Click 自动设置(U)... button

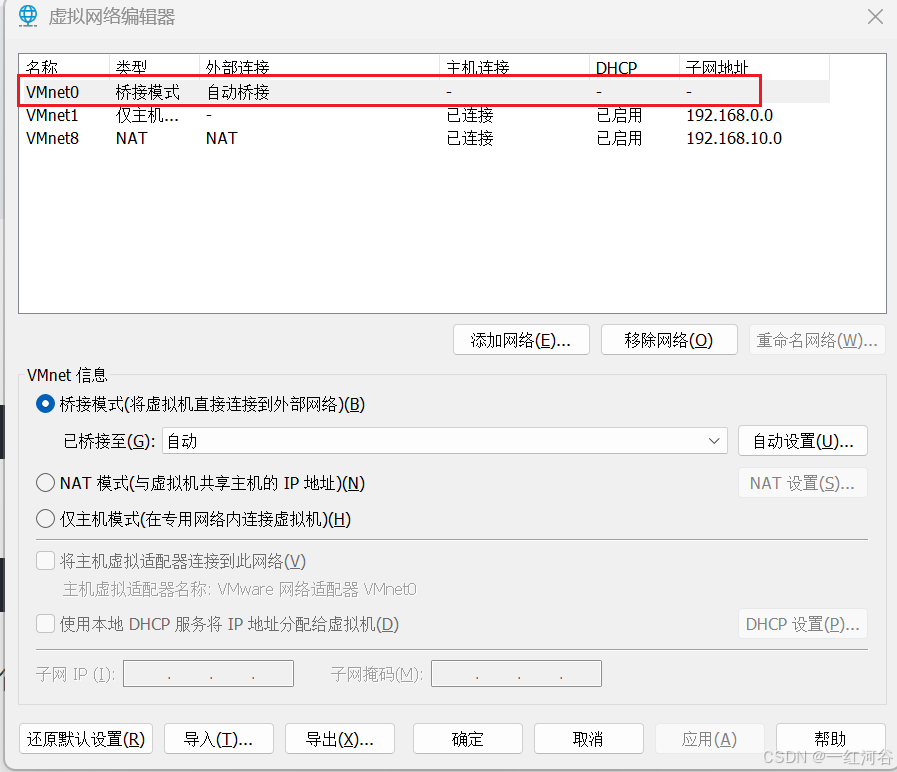coord(803,441)
